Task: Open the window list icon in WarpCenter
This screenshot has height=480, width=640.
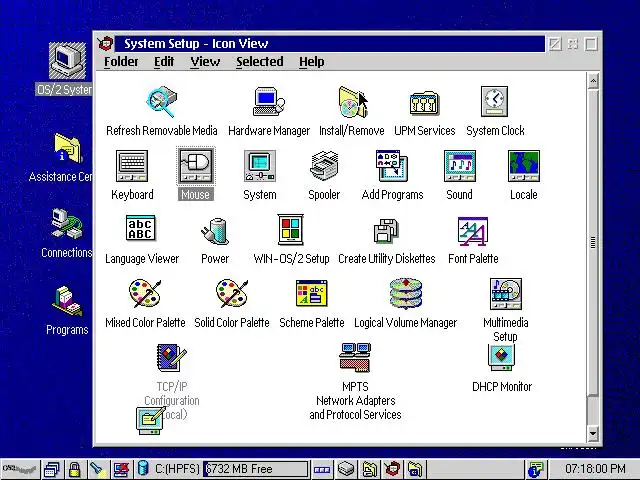Action: 51,469
